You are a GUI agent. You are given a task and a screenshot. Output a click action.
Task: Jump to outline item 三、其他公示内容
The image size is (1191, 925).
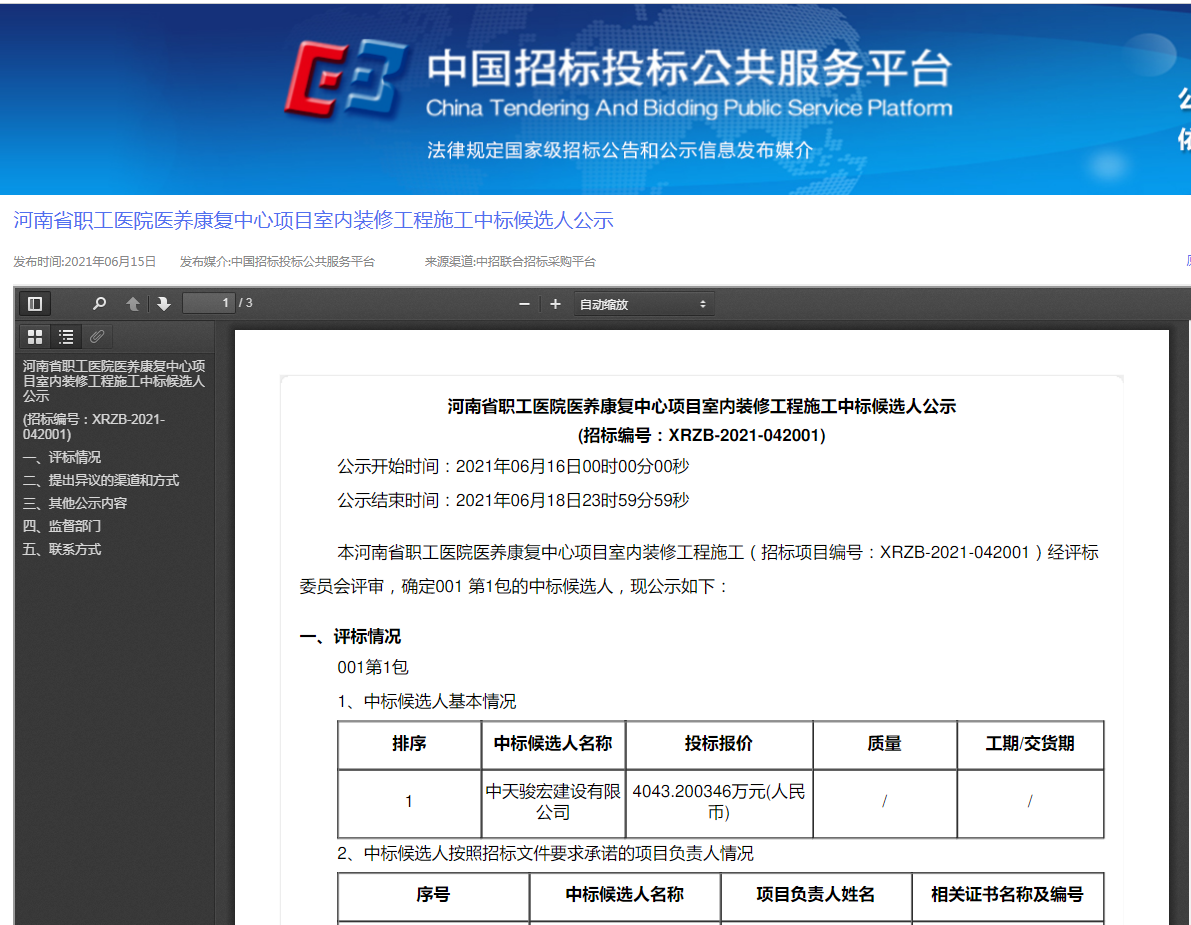tap(74, 503)
